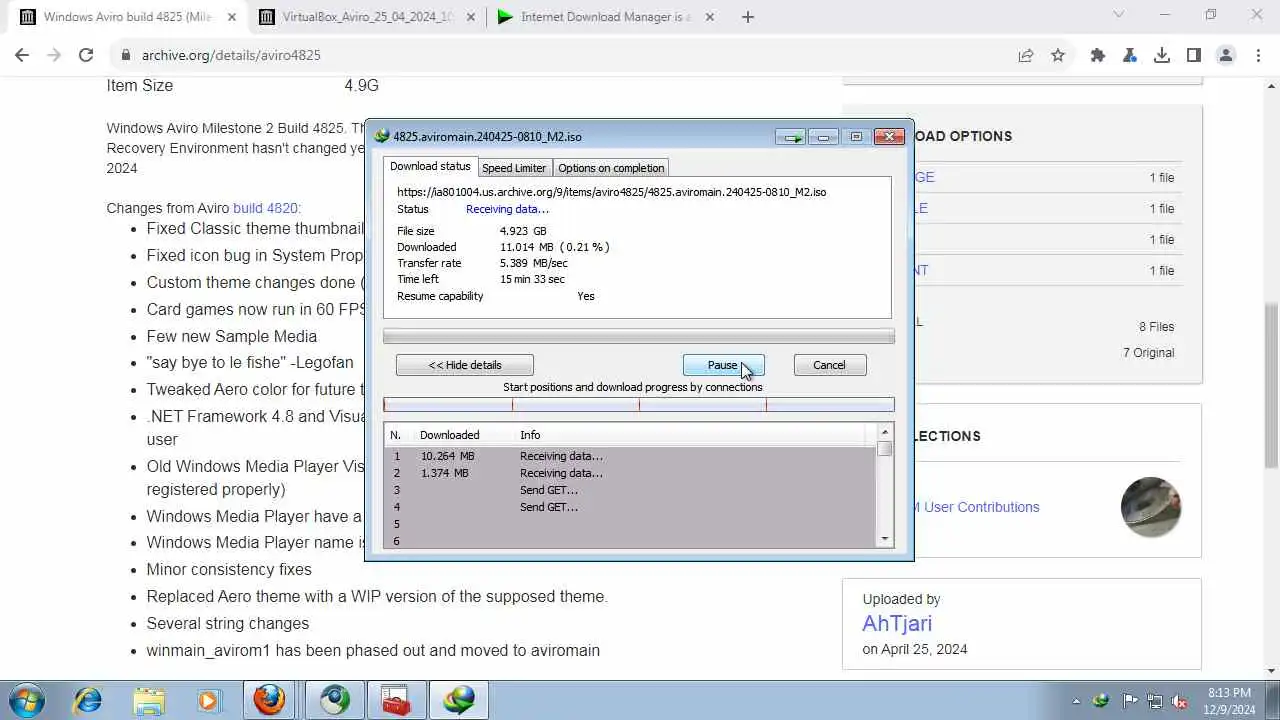Open Options on completion tab
1280x720 pixels.
(x=611, y=168)
